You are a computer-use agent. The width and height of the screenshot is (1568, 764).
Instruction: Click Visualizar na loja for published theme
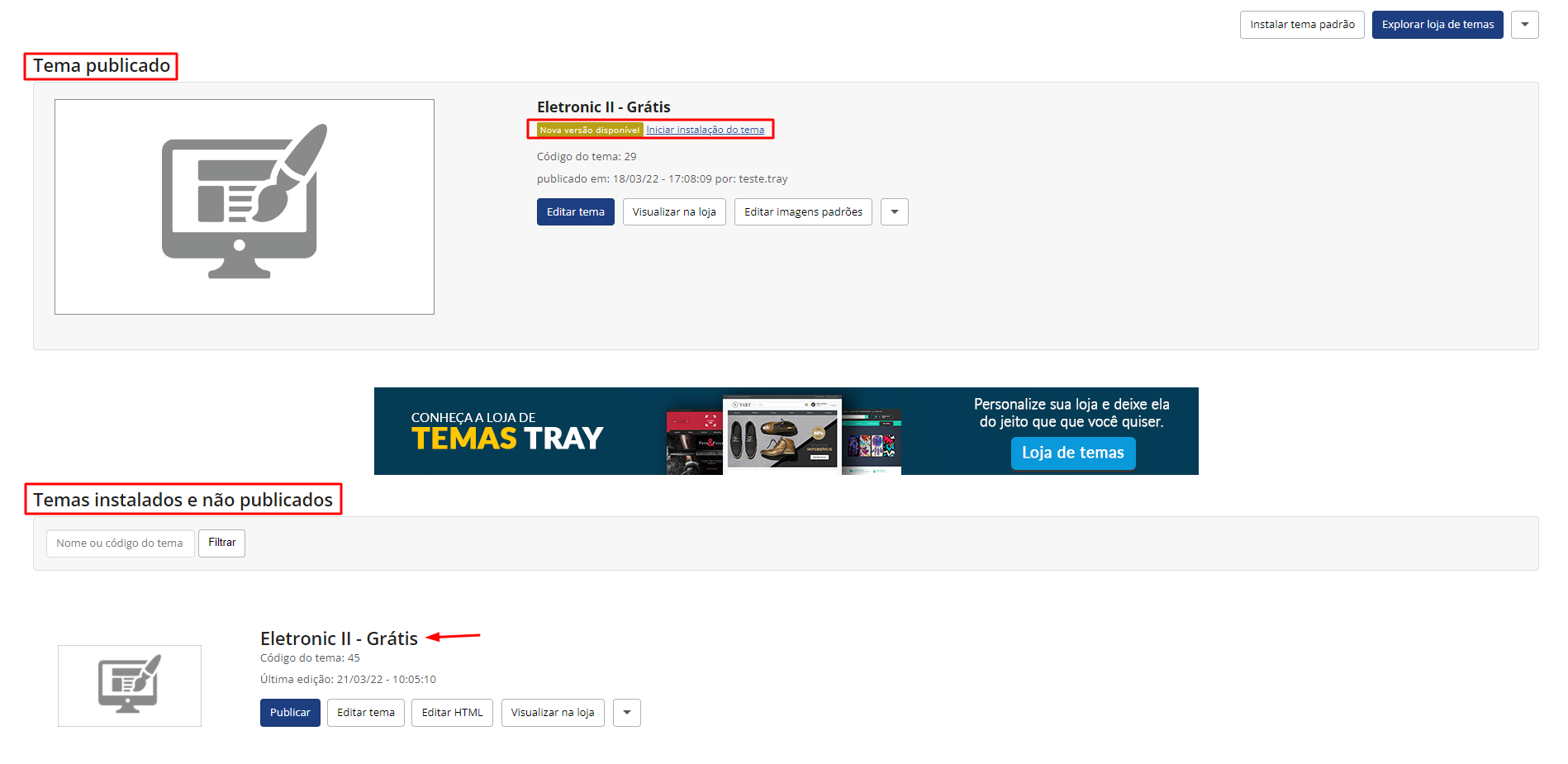[674, 212]
